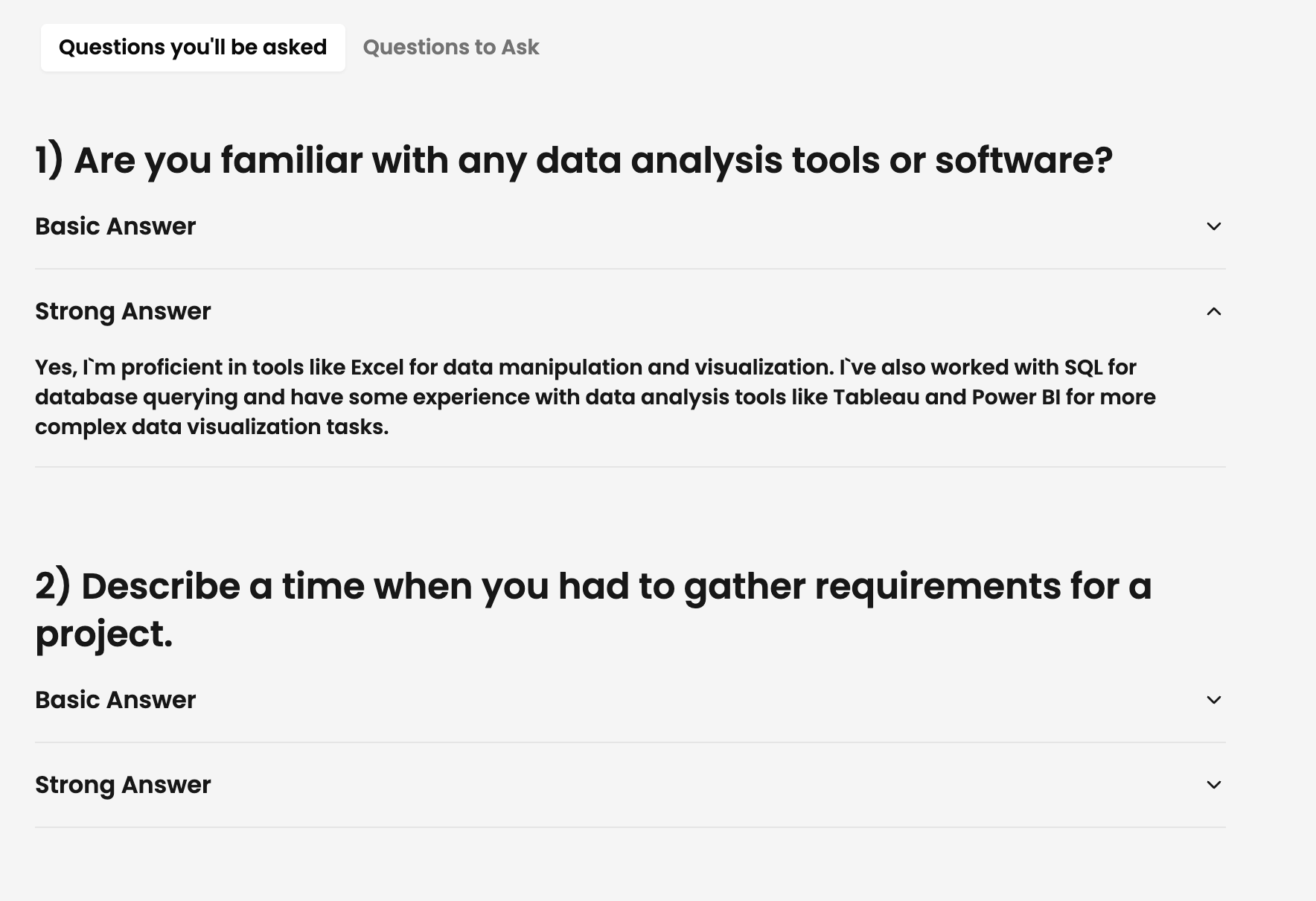Click the chevron beside question 2 Strong Answer

1213,785
